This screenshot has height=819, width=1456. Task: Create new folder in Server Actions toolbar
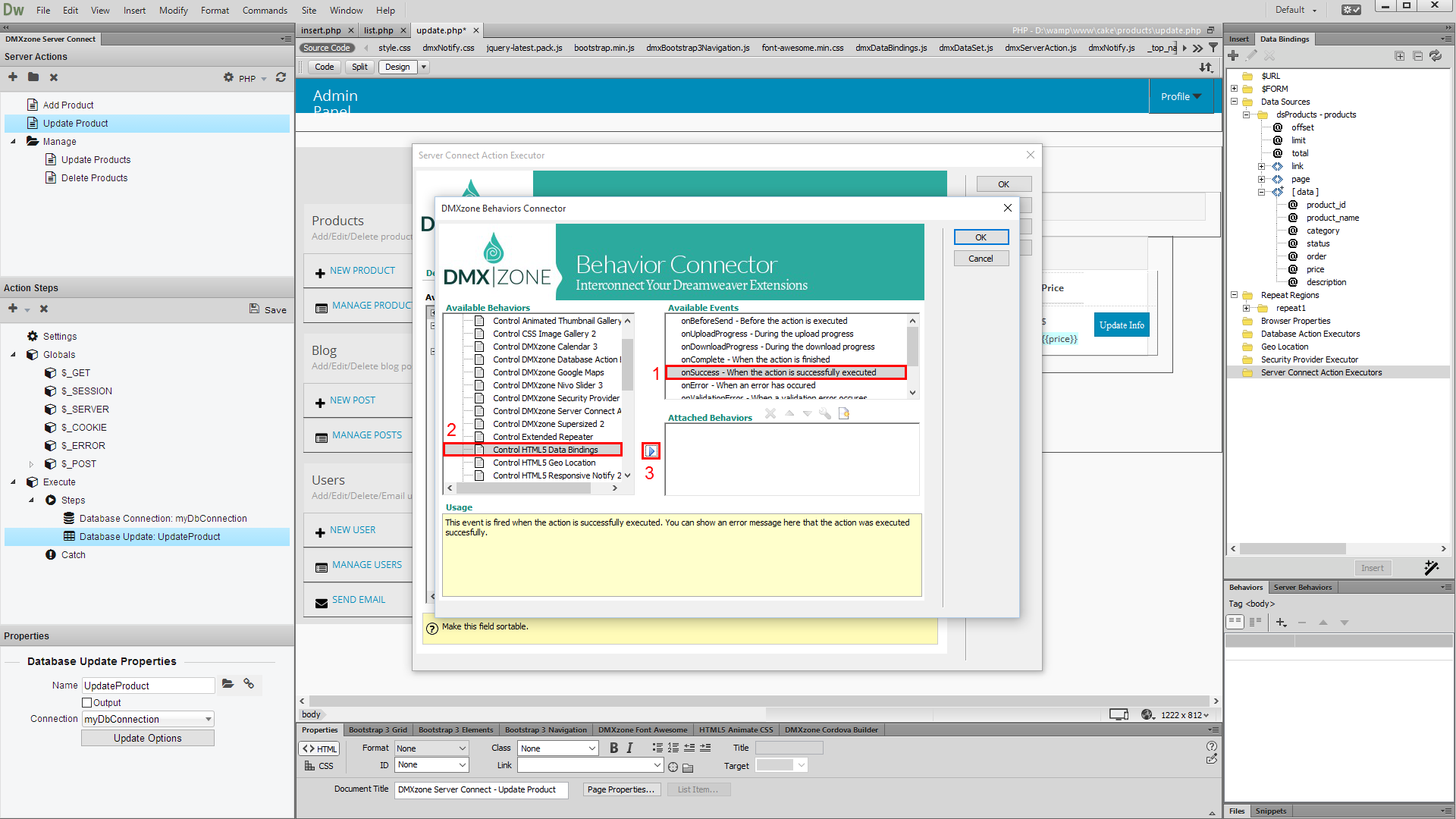click(33, 77)
